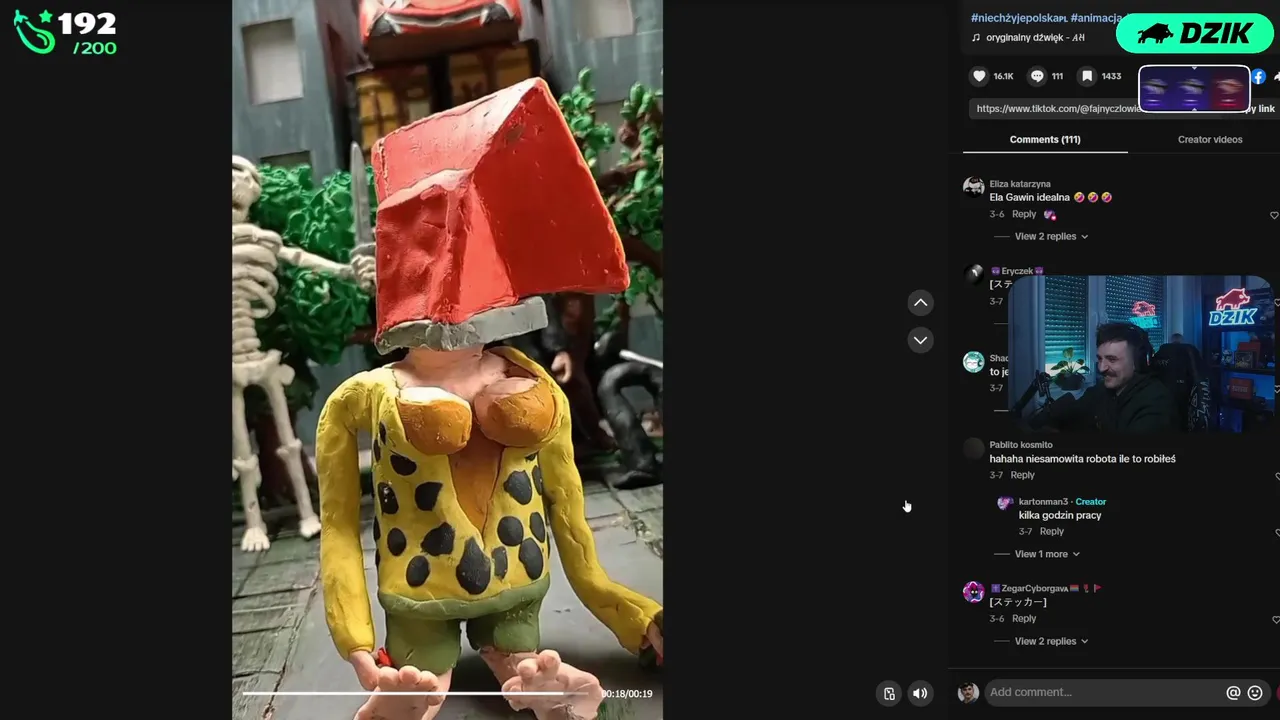Click your own avatar beside comment box
This screenshot has height=720, width=1280.
click(967, 692)
